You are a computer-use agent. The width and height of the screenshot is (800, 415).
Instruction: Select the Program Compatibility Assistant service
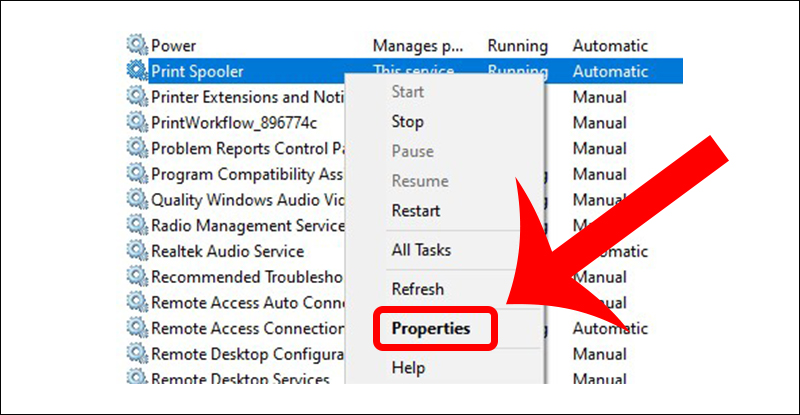[x=247, y=174]
